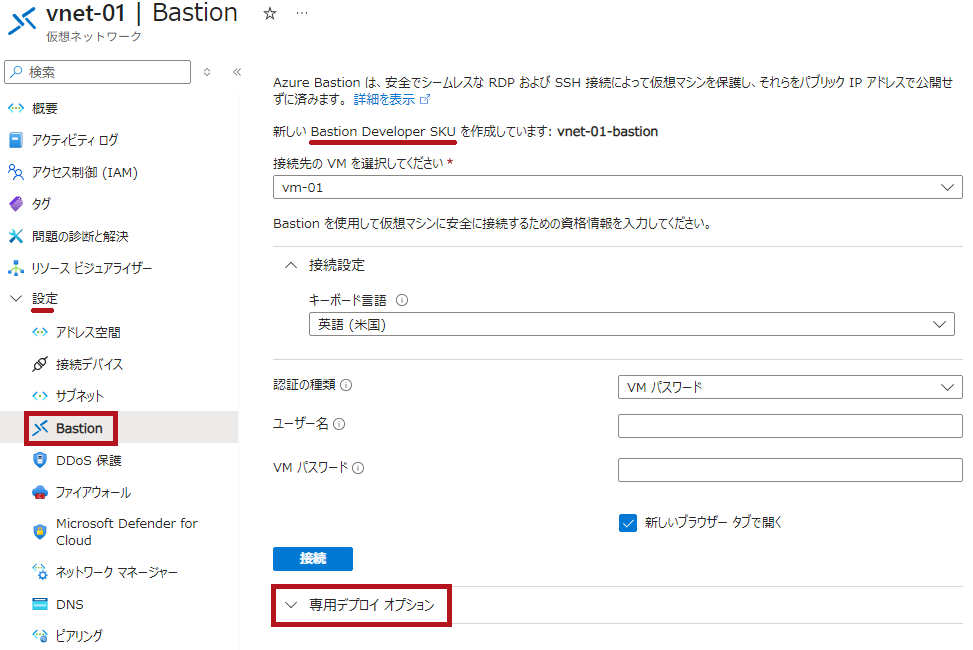Open the VM selection dropdown showing vm-01
The image size is (973, 650).
(x=617, y=187)
